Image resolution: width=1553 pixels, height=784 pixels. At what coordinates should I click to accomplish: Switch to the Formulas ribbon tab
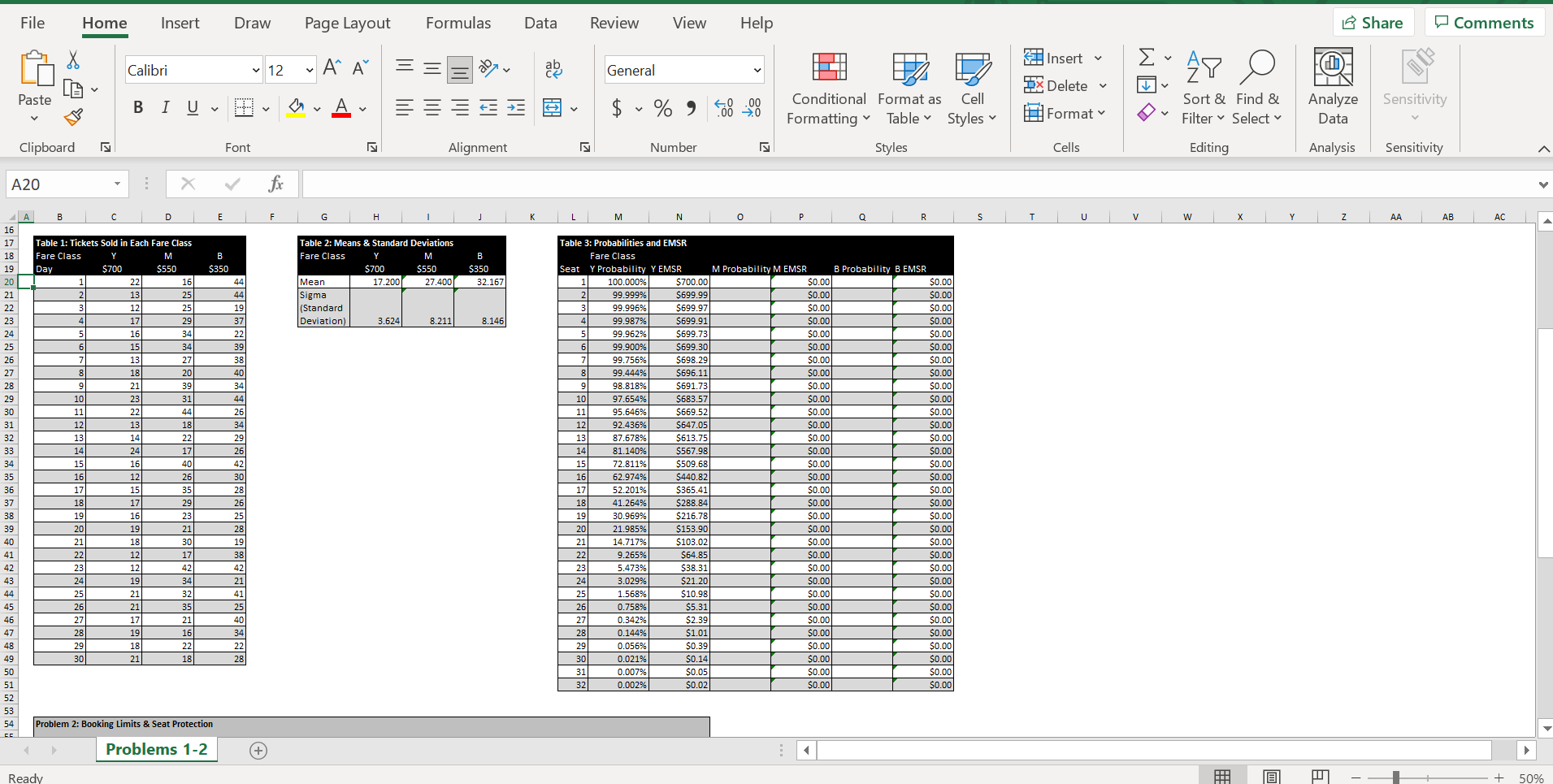[458, 22]
